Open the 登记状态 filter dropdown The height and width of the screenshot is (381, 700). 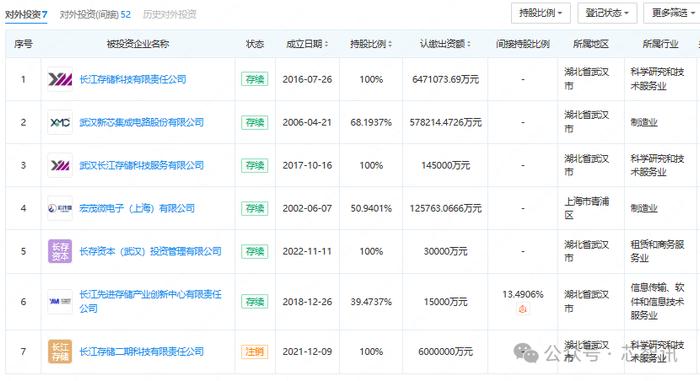coord(607,13)
